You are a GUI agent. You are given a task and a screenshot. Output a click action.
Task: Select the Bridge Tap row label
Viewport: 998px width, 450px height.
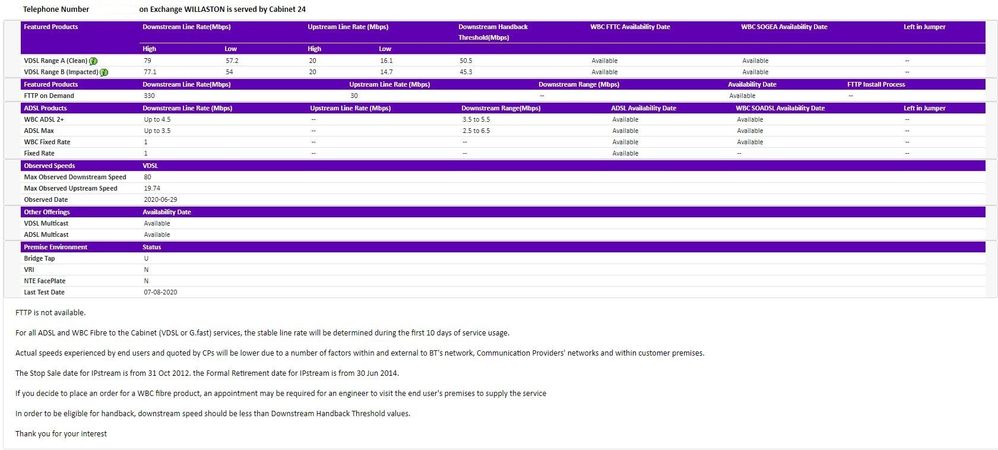(x=38, y=258)
